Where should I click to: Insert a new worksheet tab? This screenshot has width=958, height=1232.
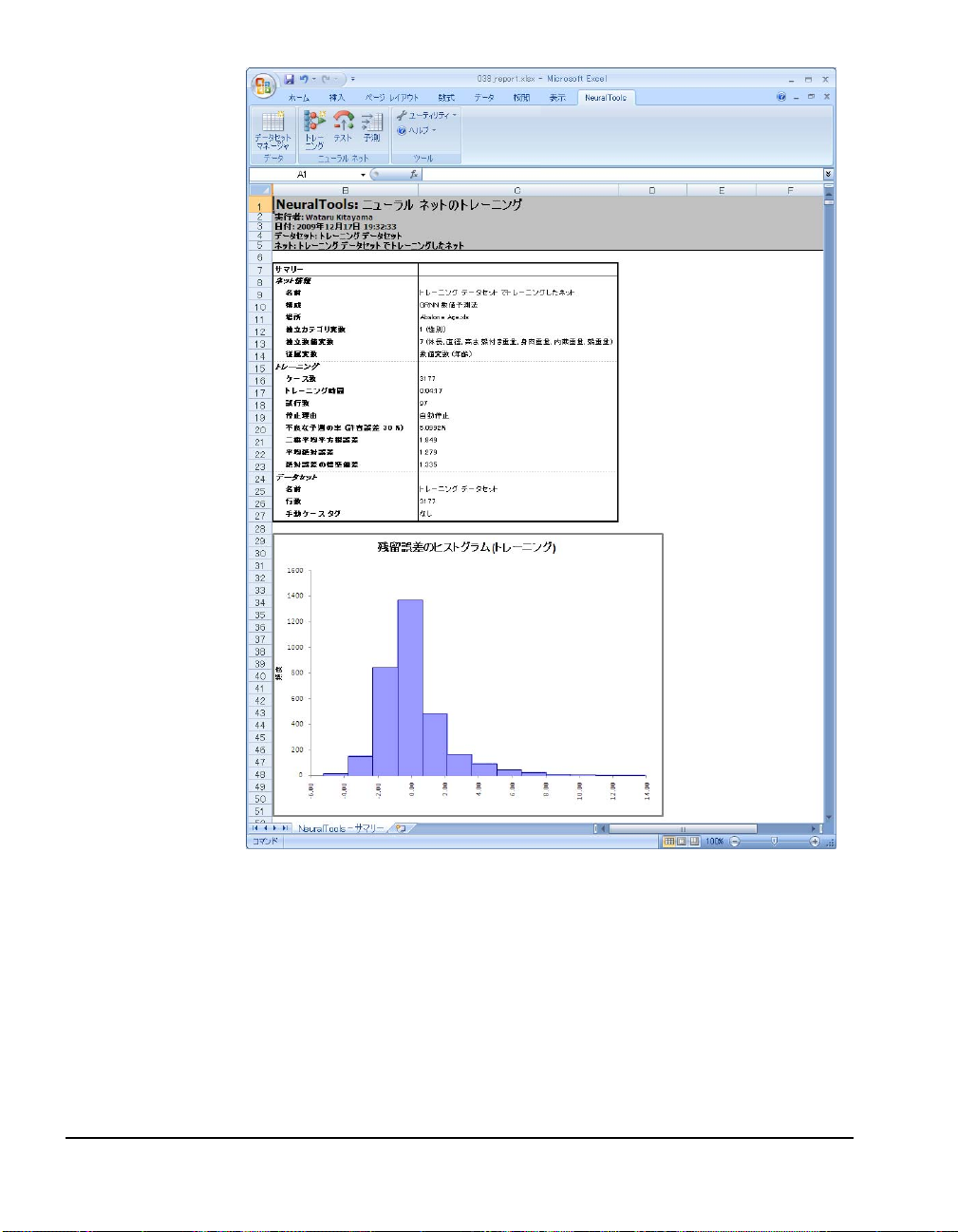402,828
